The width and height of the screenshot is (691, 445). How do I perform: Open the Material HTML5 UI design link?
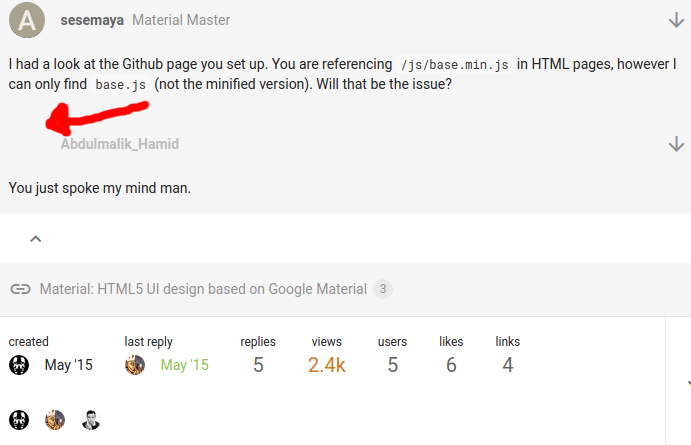click(203, 289)
